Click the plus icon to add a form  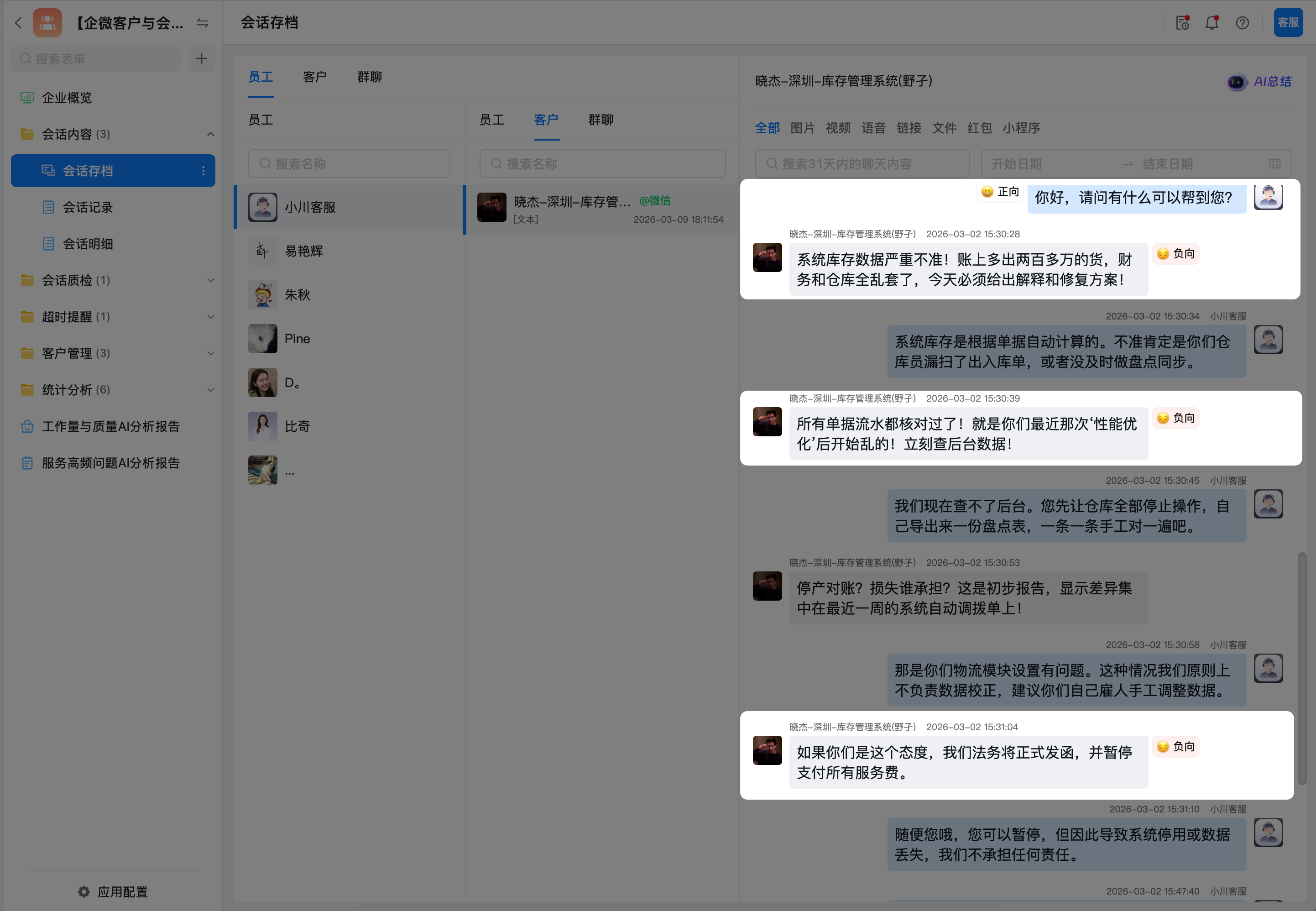201,58
